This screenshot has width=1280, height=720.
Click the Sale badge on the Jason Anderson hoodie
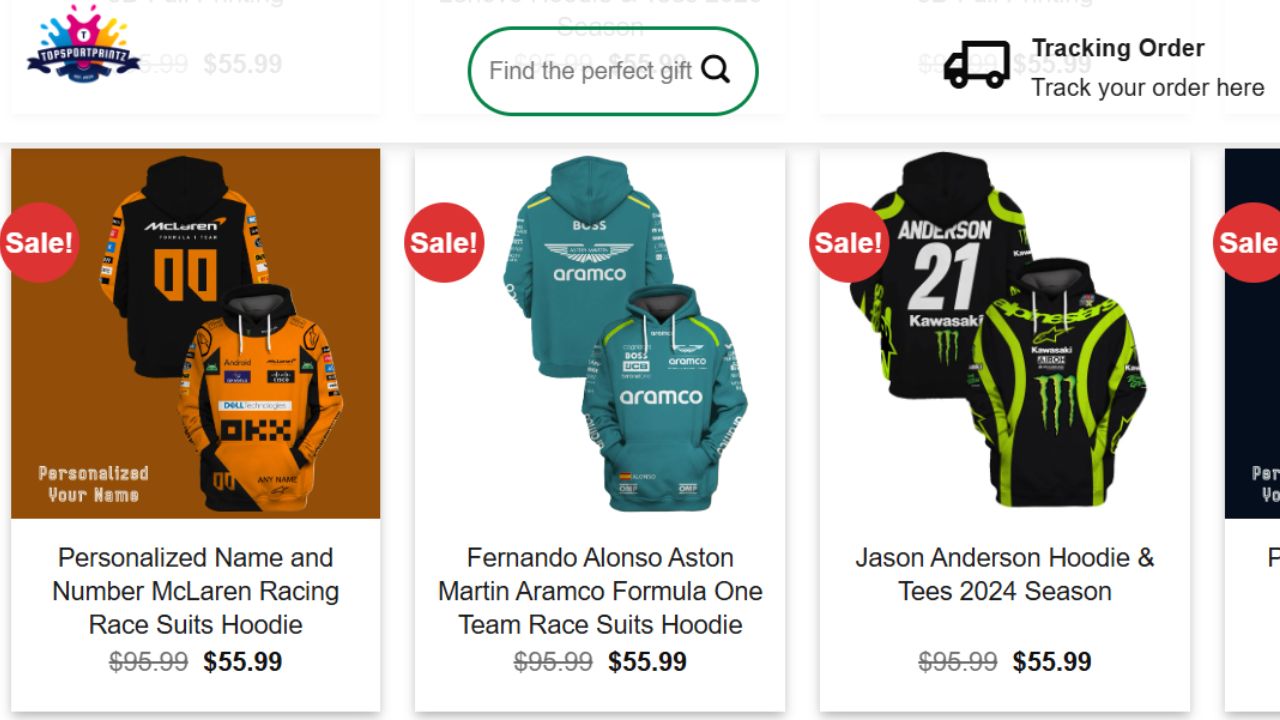[848, 241]
